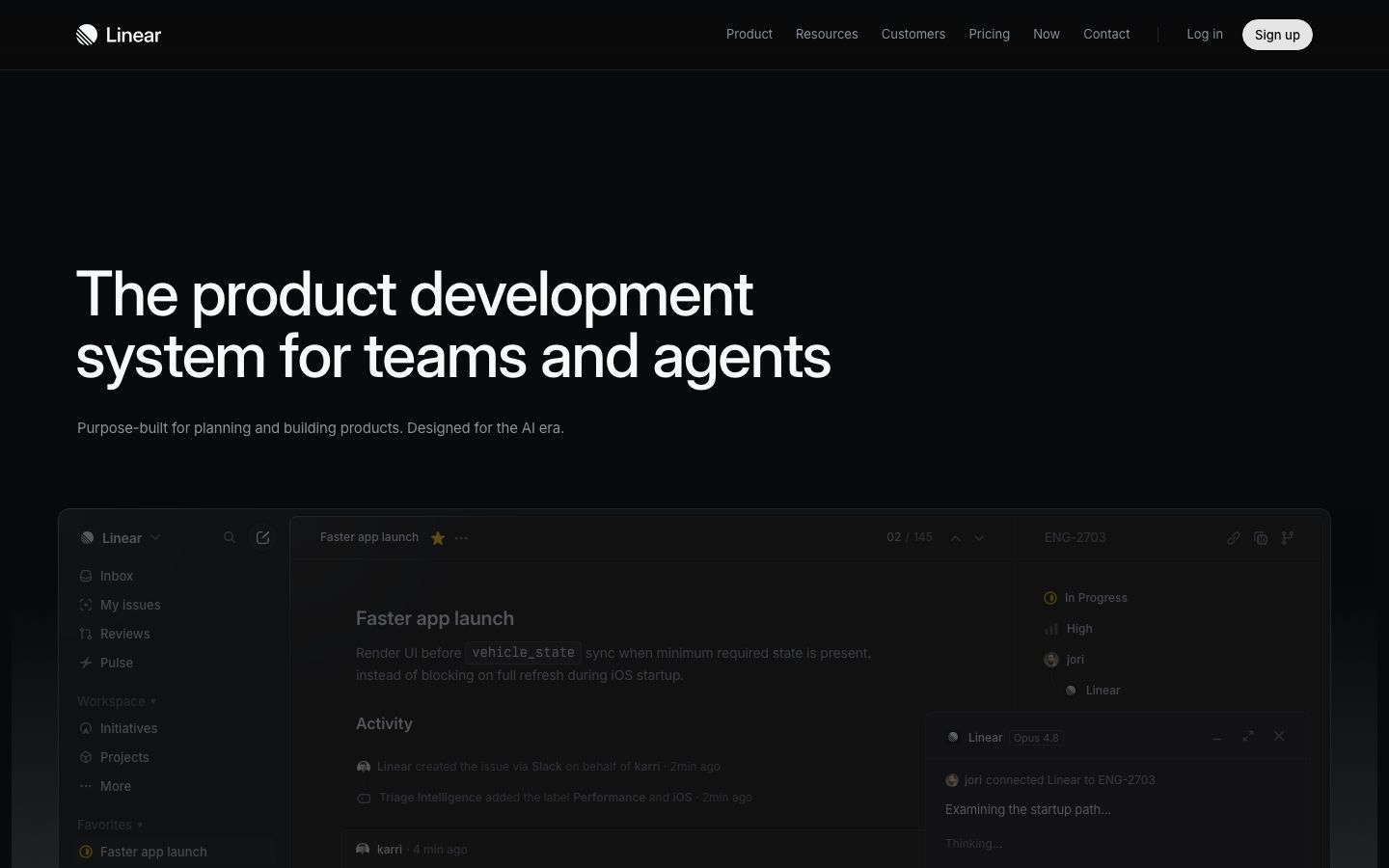Click the High priority bars icon
1389x868 pixels.
coord(1050,629)
